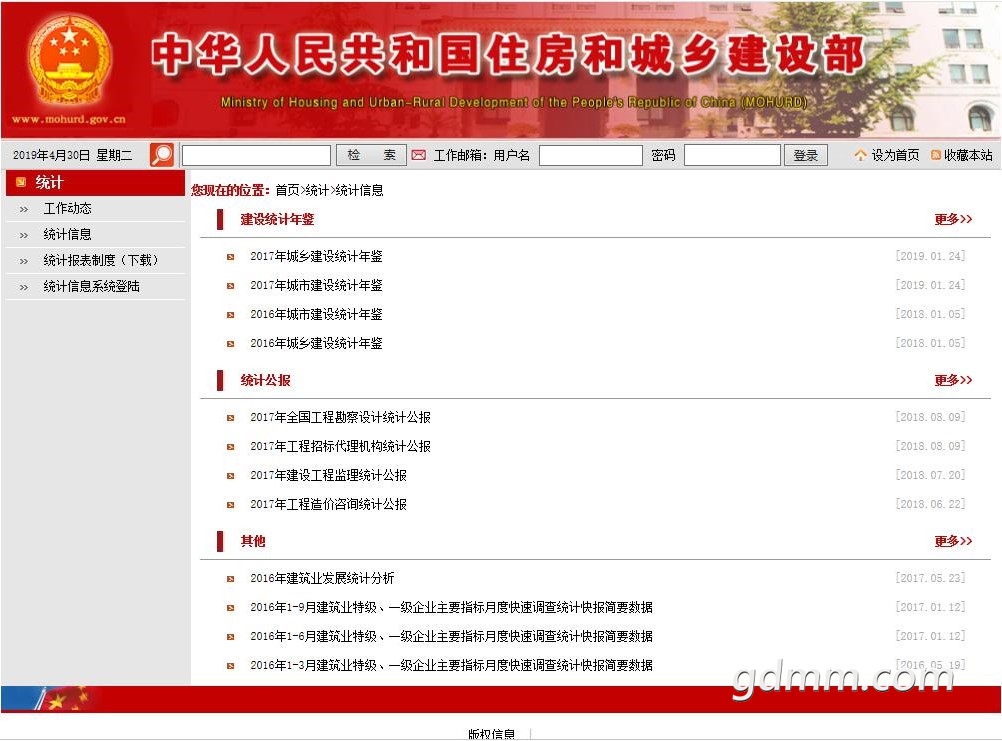Viewport: 1002px width, 741px height.
Task: Click the 其他 section heading
Action: click(253, 541)
